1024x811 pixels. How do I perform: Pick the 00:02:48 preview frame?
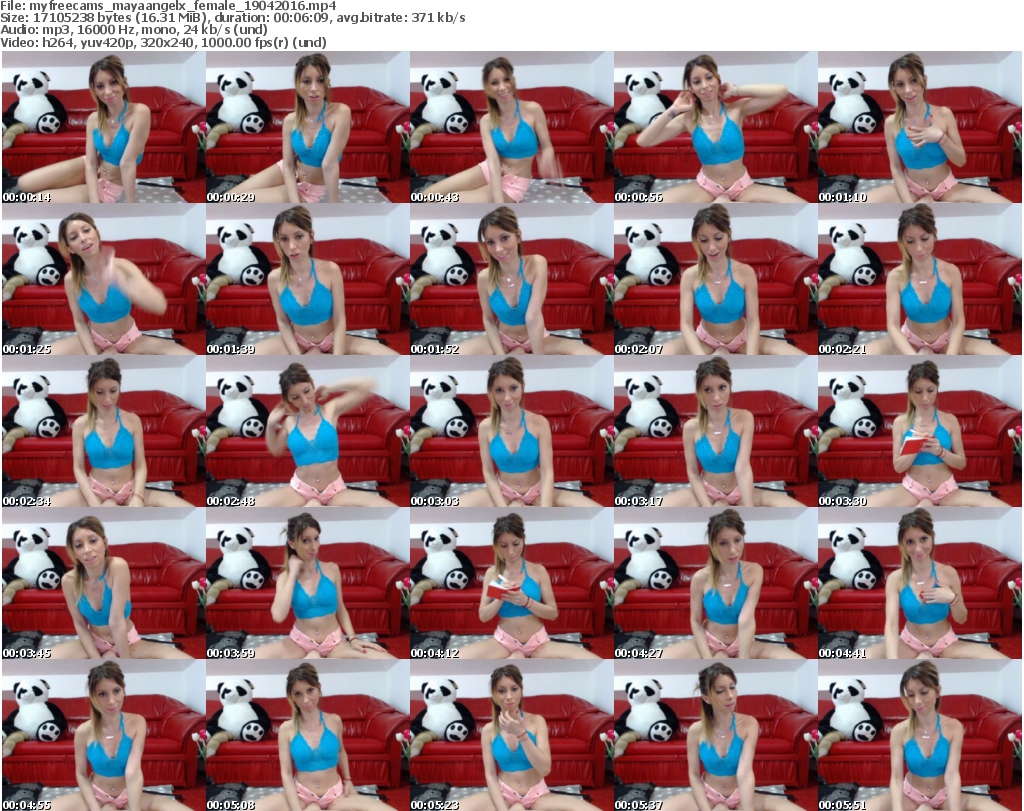pyautogui.click(x=308, y=432)
